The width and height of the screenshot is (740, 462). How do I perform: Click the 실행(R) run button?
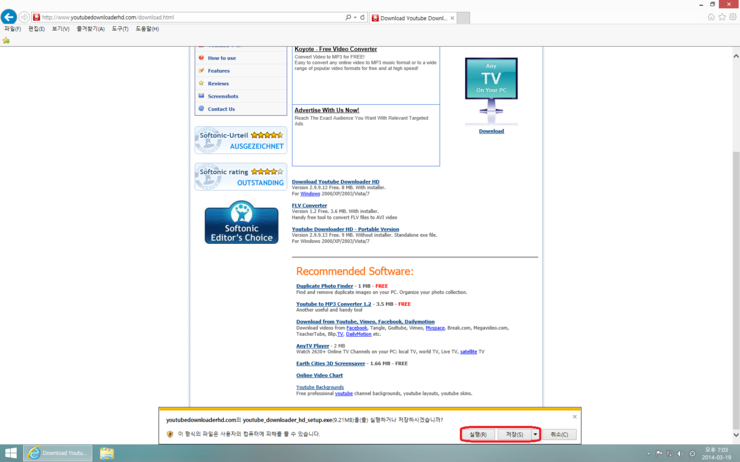coord(478,434)
